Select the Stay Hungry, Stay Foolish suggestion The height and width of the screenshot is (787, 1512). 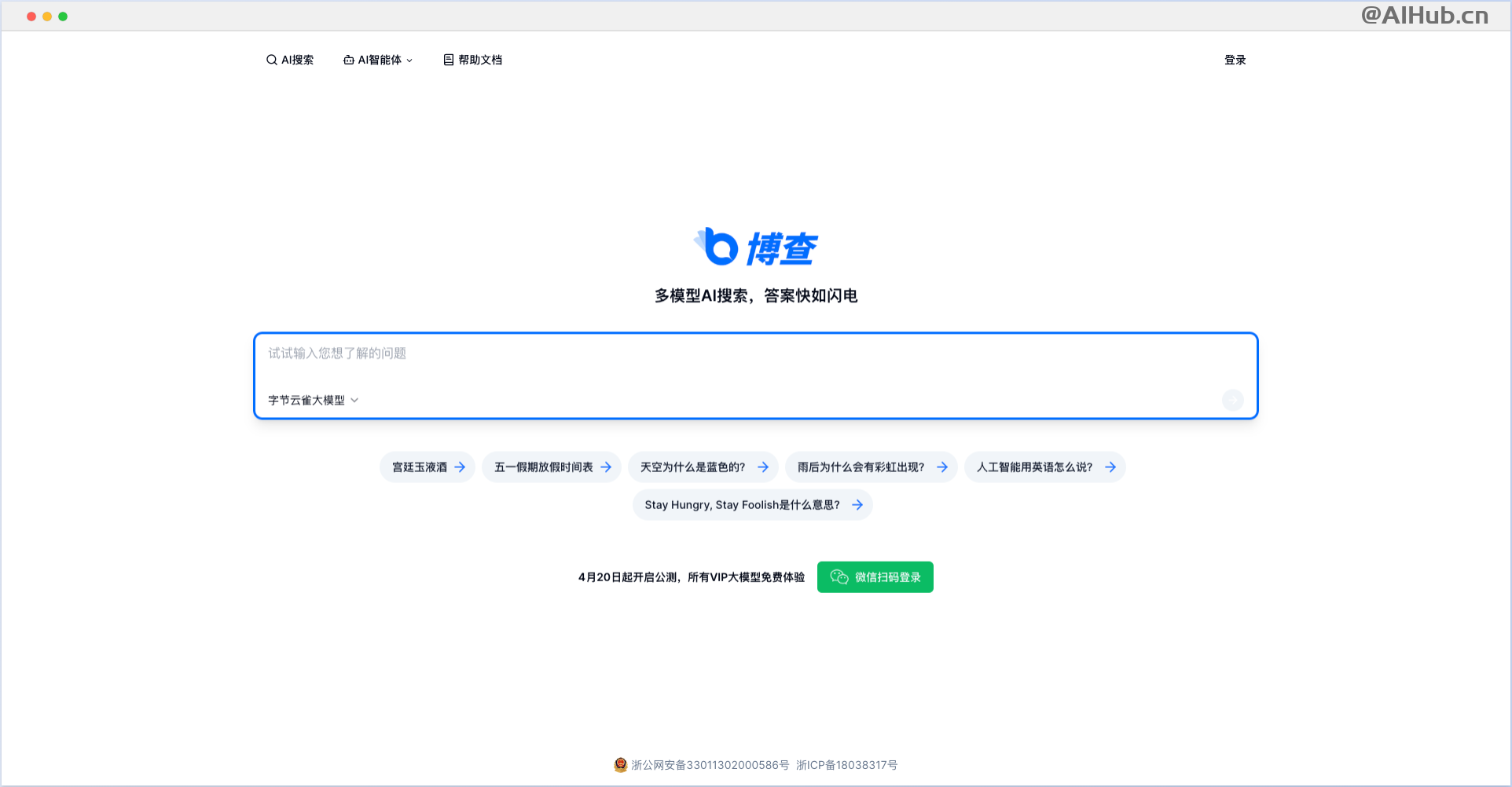pyautogui.click(x=753, y=505)
